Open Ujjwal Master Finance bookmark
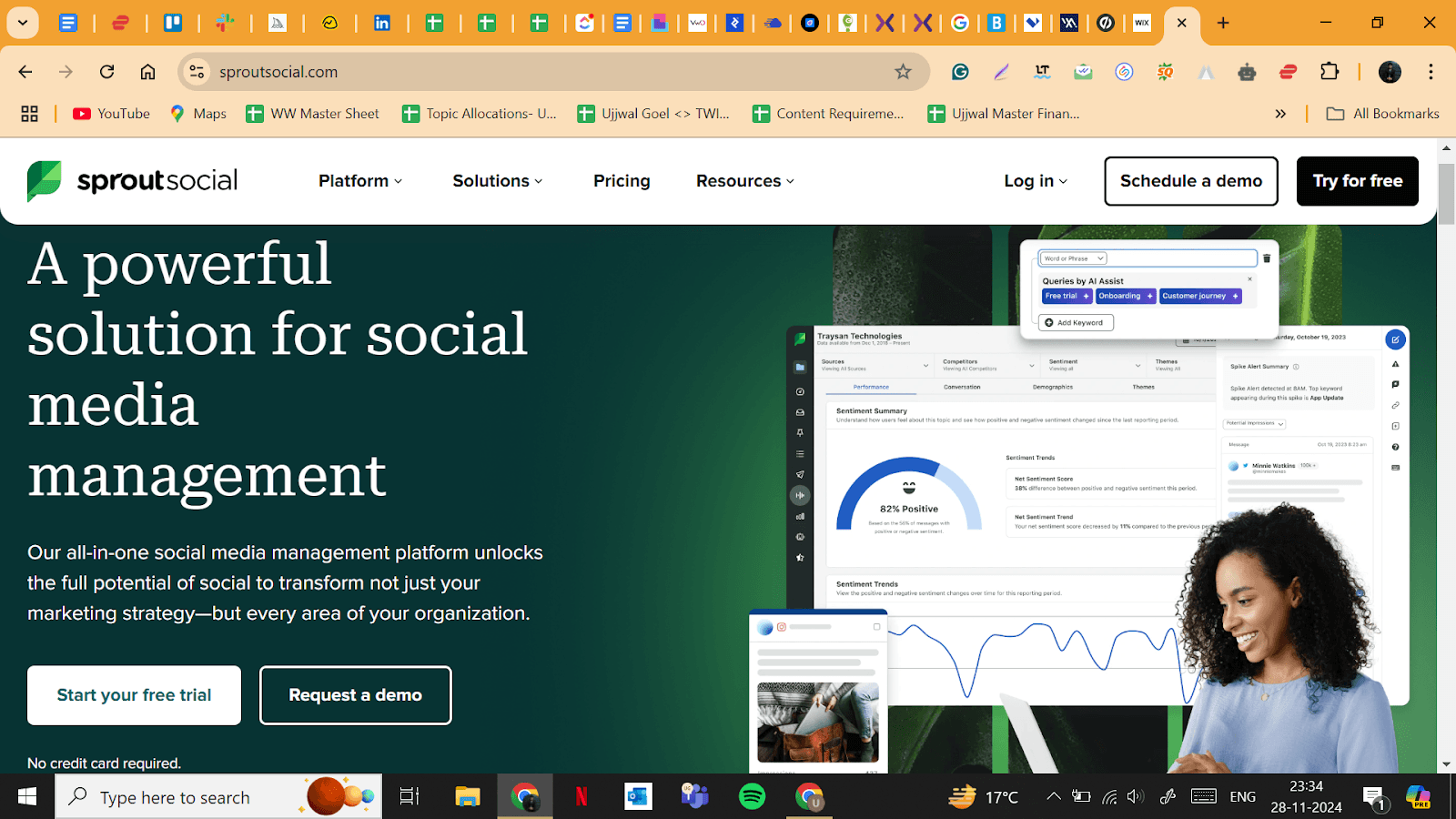The image size is (1456, 819). 1004,114
